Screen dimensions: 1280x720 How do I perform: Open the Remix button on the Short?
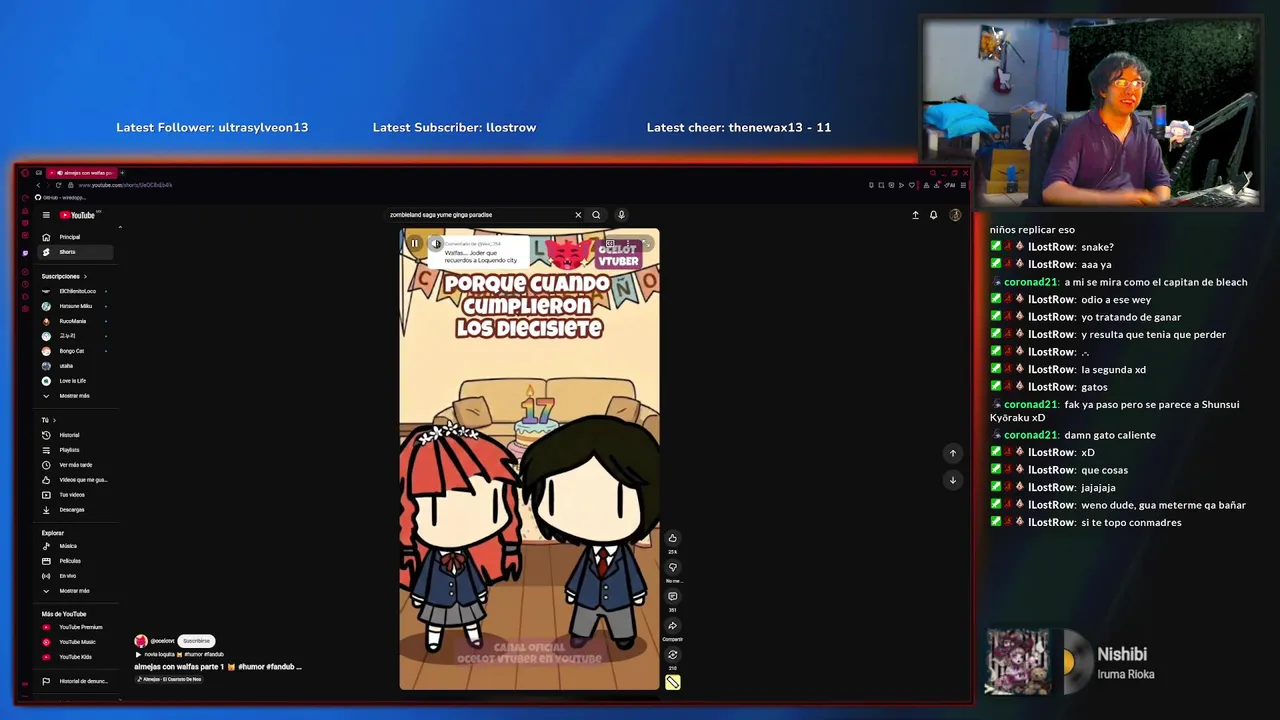point(672,655)
